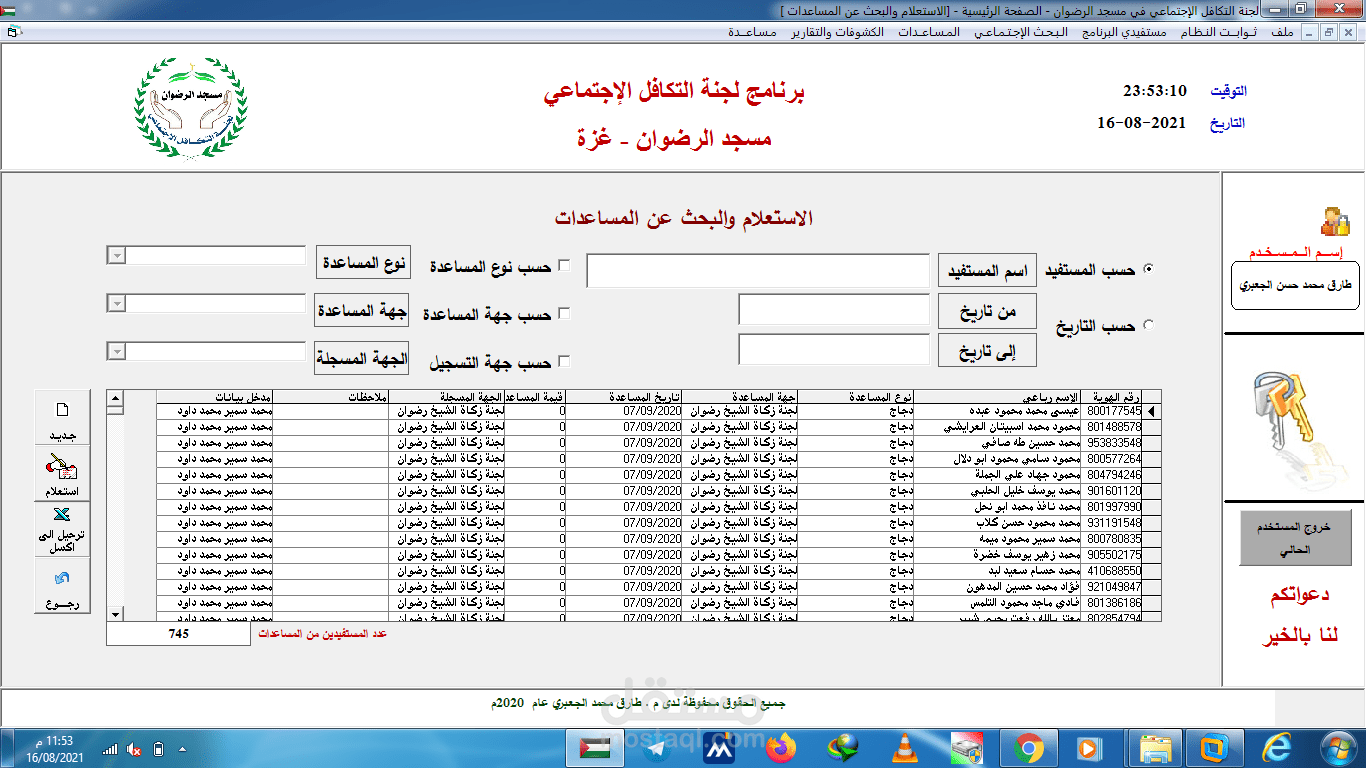Click the installer disc taskbar icon
The height and width of the screenshot is (768, 1366).
point(967,748)
